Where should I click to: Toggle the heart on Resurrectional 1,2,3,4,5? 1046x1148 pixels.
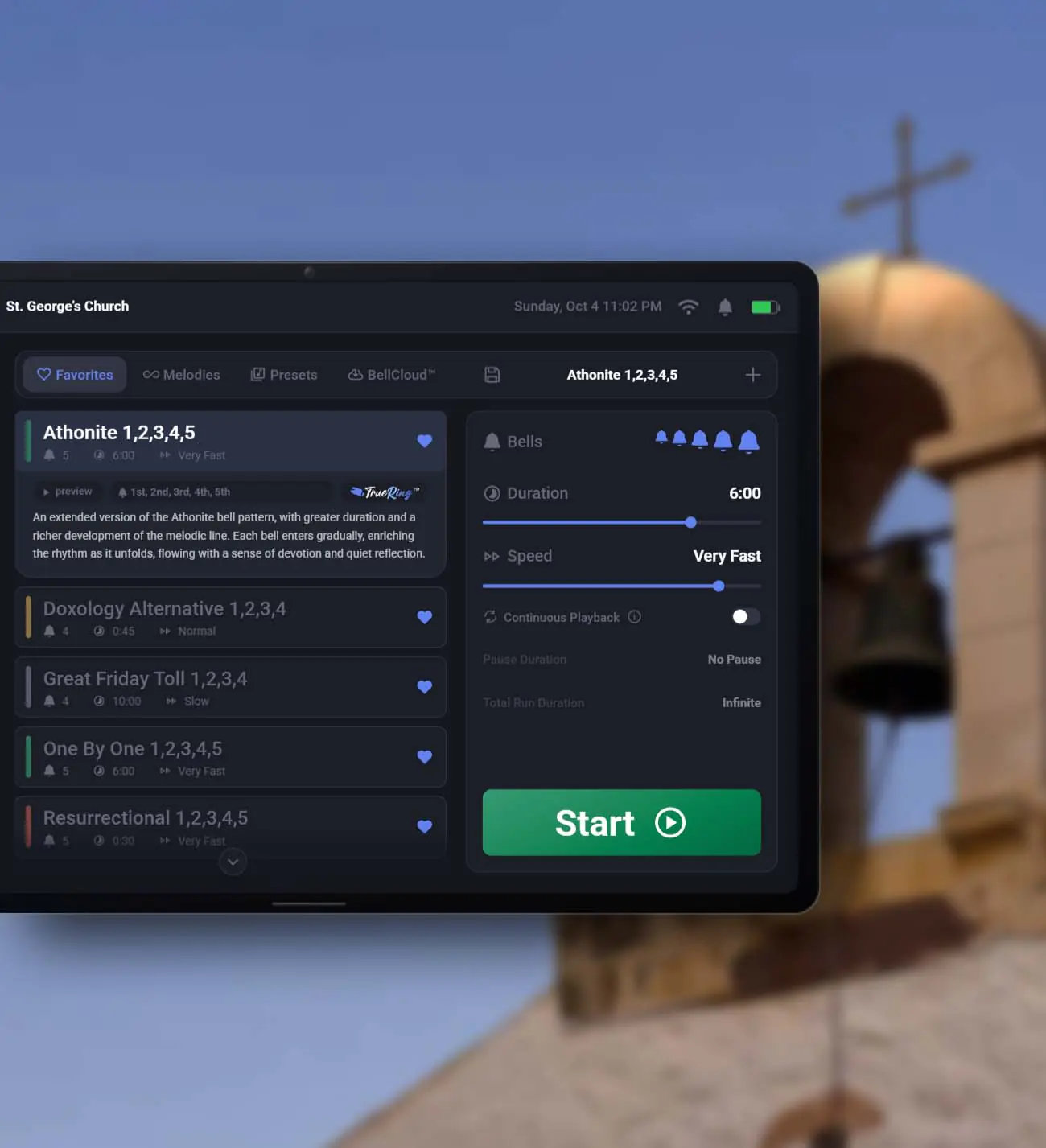tap(425, 826)
